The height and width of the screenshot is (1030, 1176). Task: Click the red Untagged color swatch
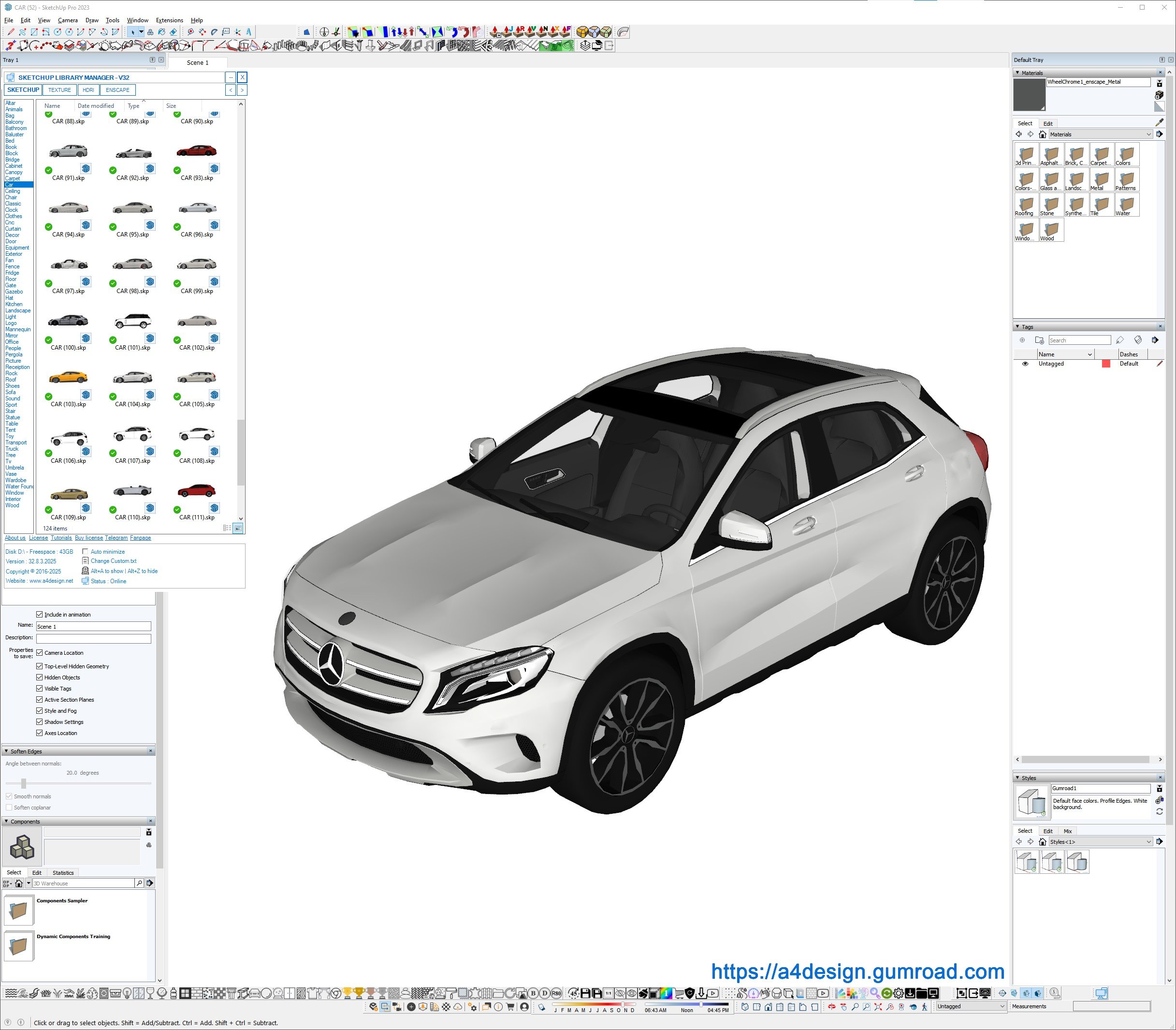(1105, 364)
